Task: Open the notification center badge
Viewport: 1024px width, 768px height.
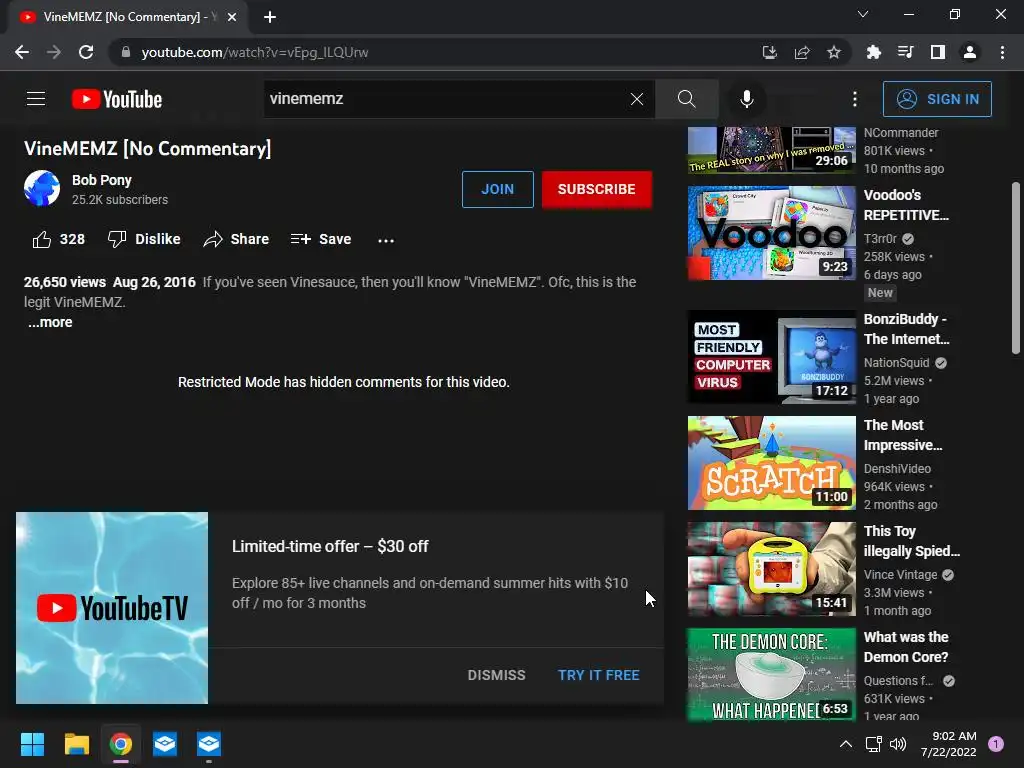Action: click(x=996, y=743)
